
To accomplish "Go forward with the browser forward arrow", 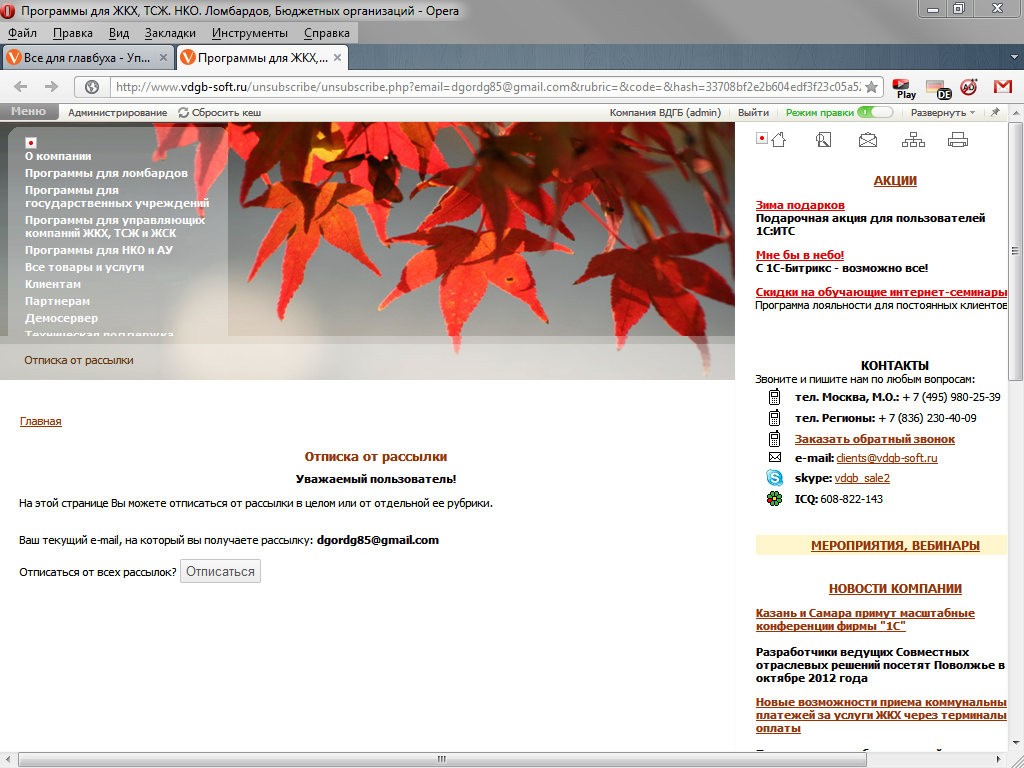I will [52, 86].
